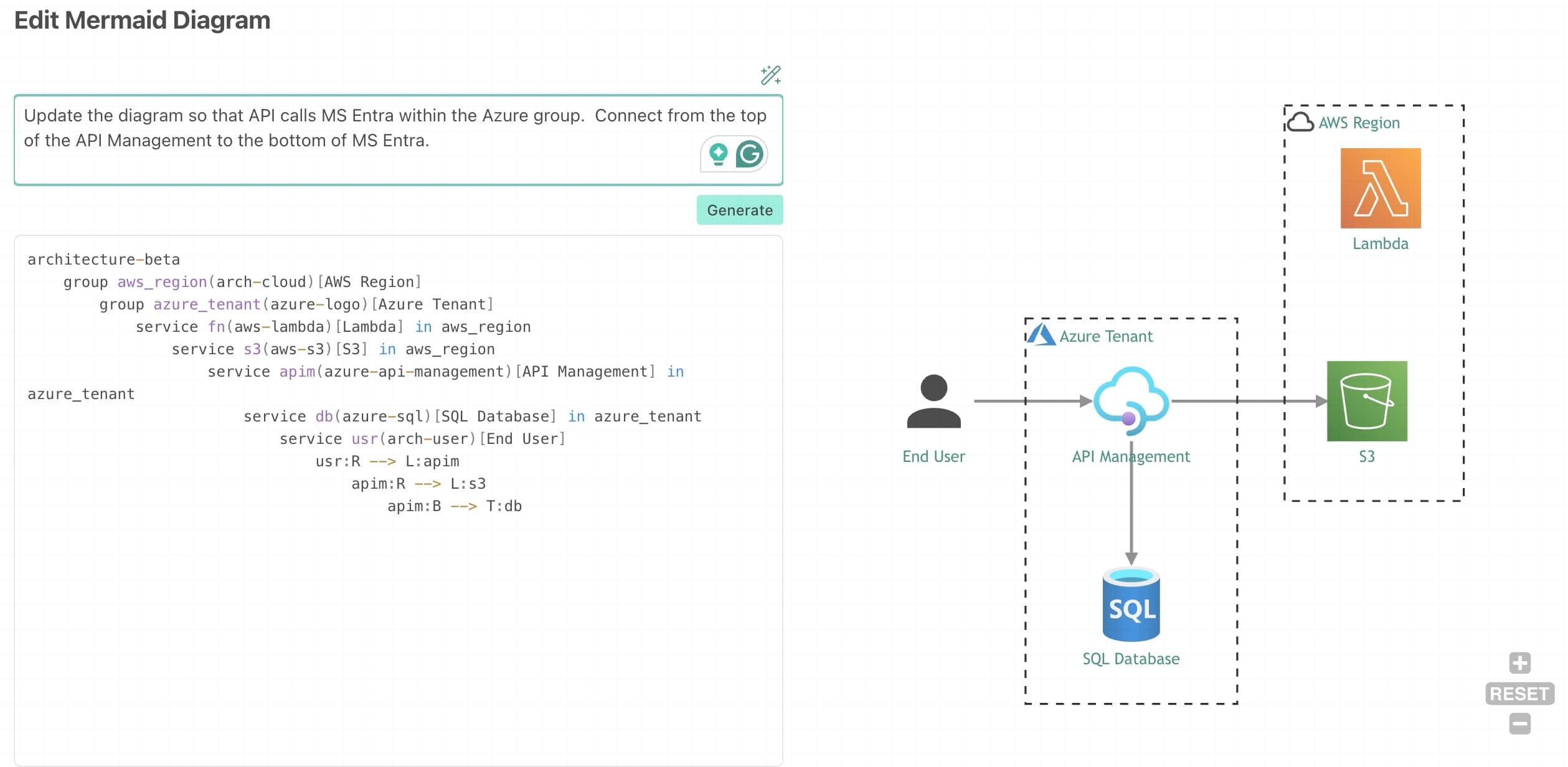
Task: Click the "End User" diagram label
Action: click(x=933, y=456)
